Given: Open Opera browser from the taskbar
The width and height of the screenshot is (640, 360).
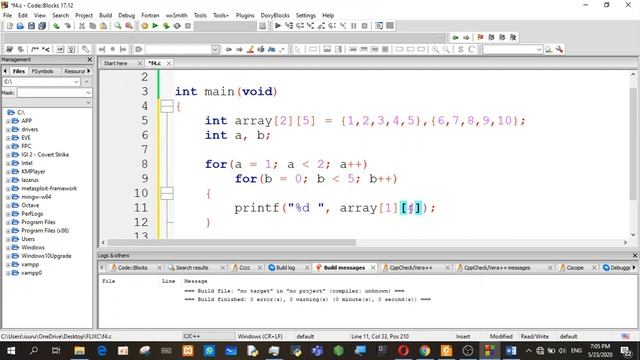Looking at the screenshot, I should [403, 351].
